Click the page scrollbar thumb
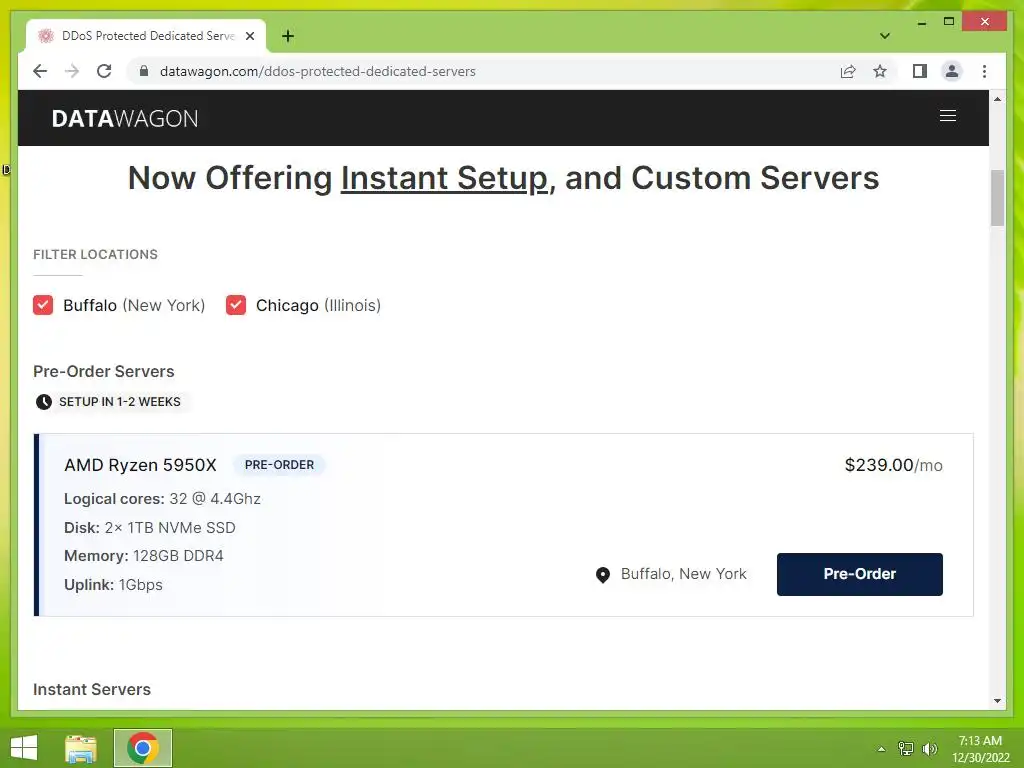Viewport: 1024px width, 768px height. (997, 198)
